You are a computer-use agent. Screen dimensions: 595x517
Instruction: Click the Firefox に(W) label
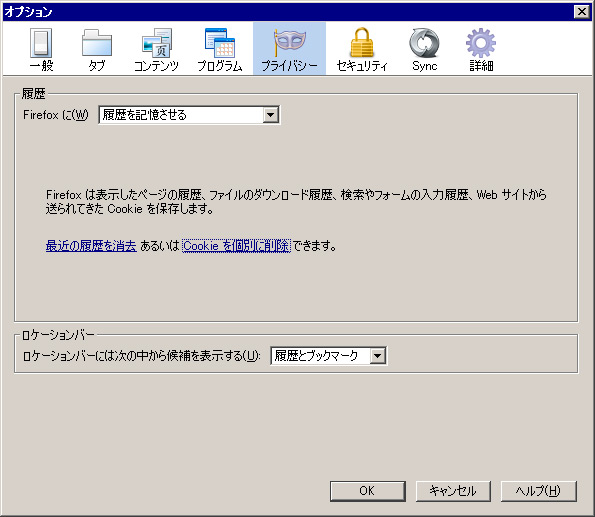click(56, 115)
